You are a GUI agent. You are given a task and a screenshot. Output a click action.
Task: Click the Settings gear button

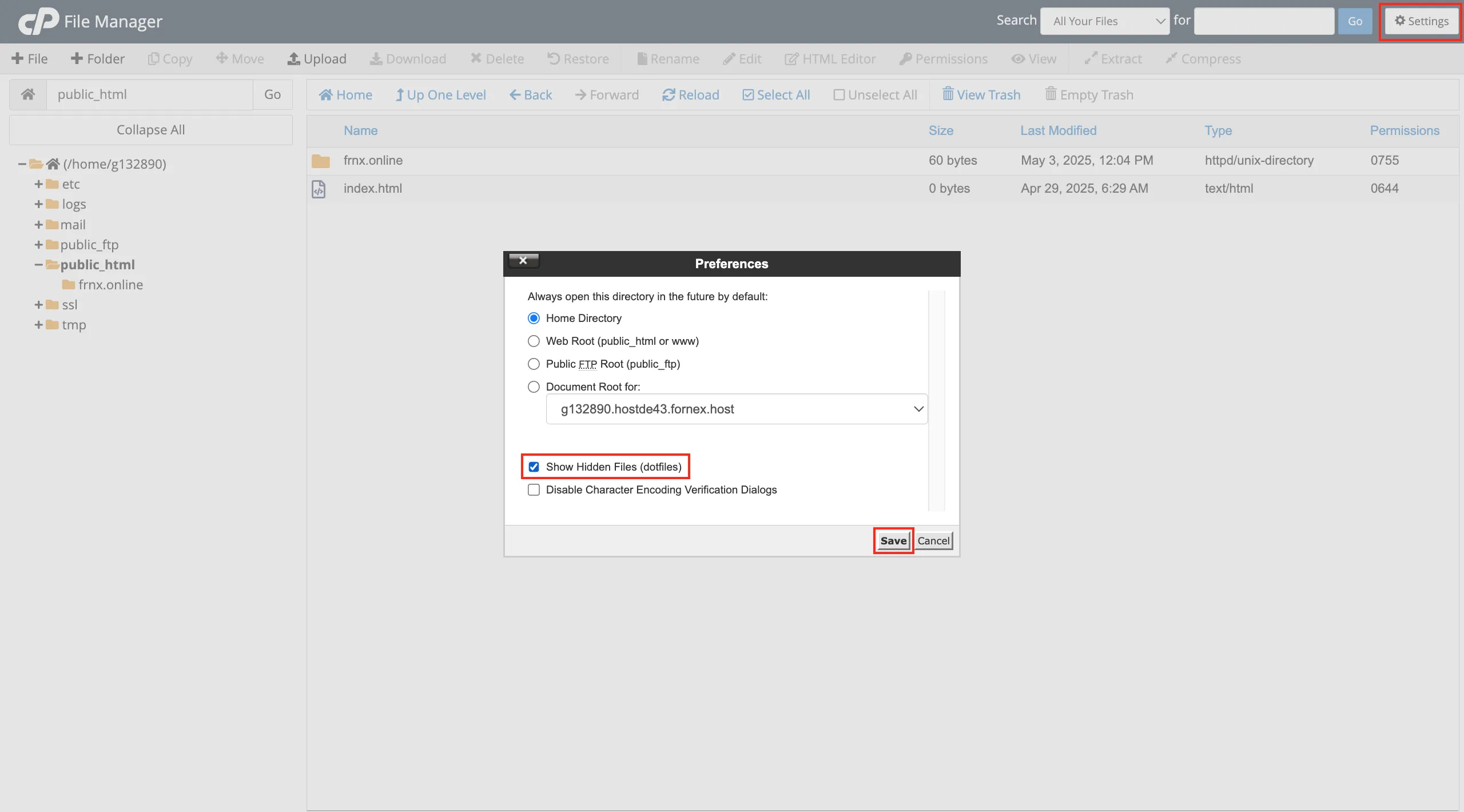tap(1421, 21)
